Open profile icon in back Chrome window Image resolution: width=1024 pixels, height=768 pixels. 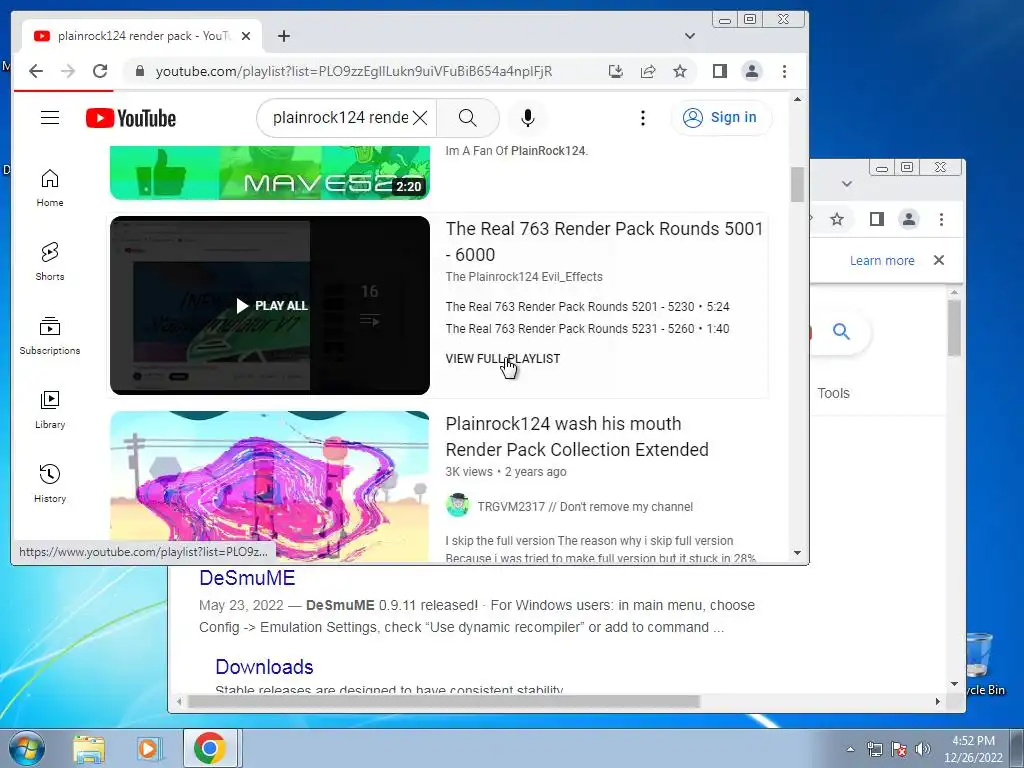pyautogui.click(x=908, y=219)
